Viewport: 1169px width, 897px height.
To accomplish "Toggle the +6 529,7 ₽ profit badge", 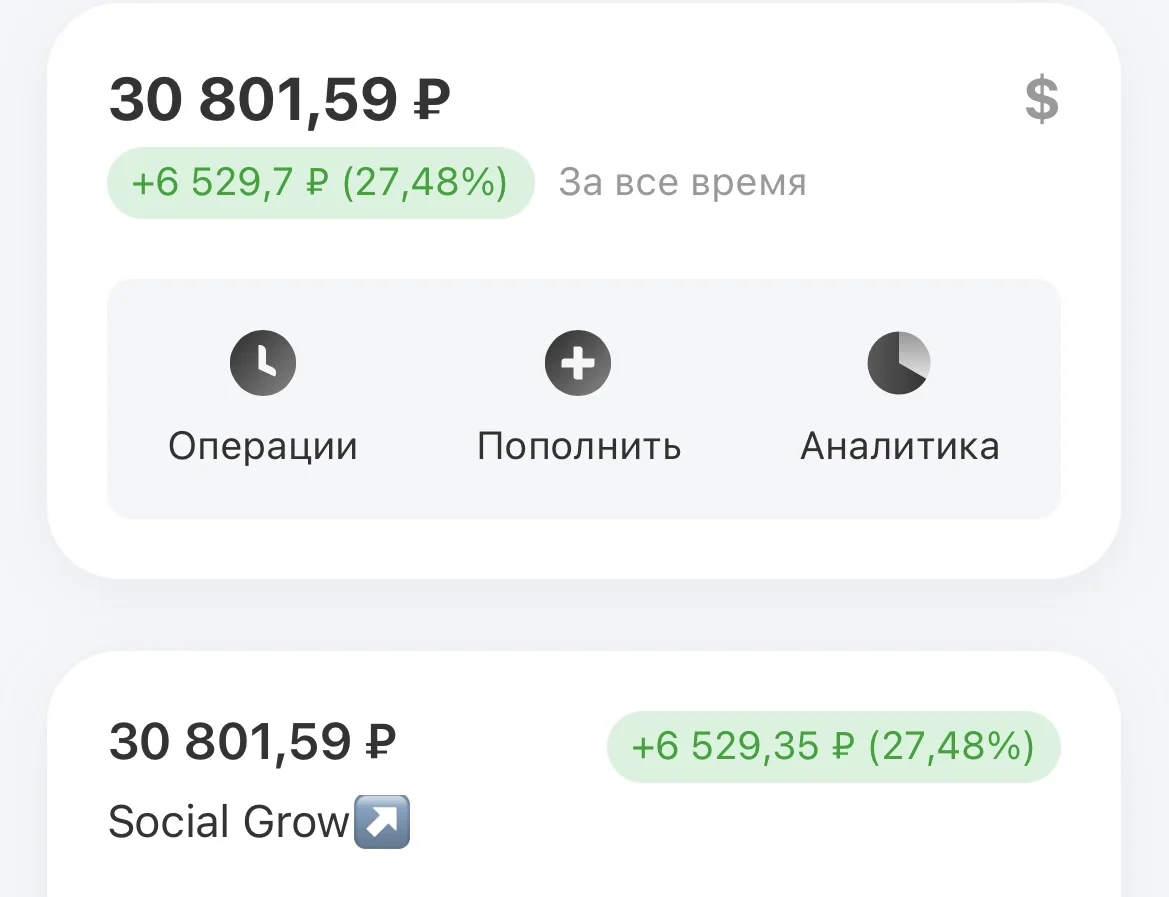I will coord(321,183).
